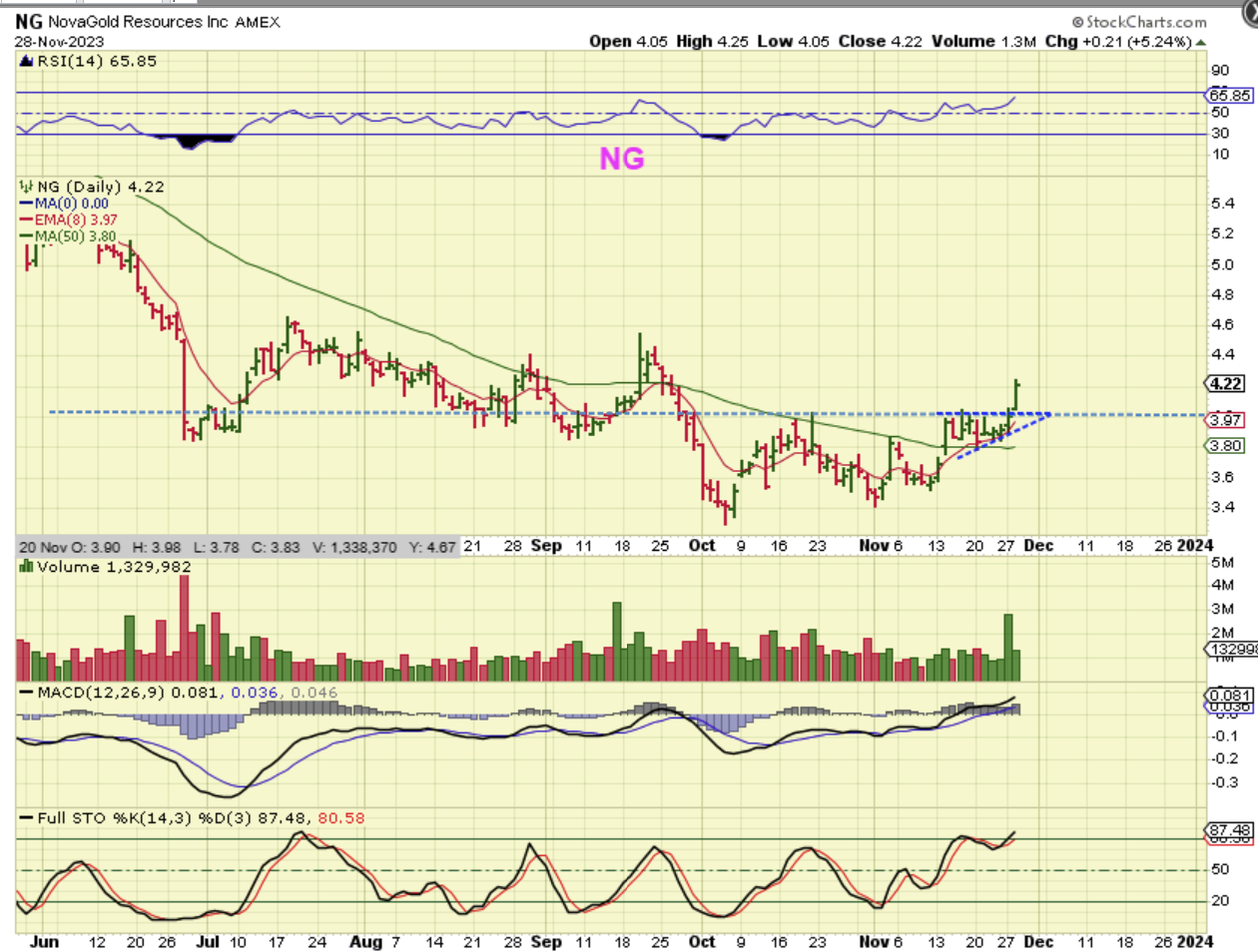Click the Low 4.05 value in header
The width and height of the screenshot is (1258, 952).
pyautogui.click(x=793, y=41)
